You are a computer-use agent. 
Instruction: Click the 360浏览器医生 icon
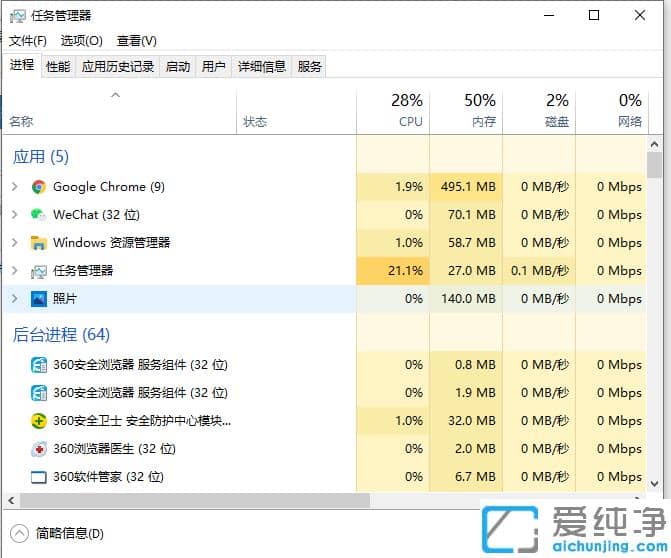pyautogui.click(x=39, y=449)
